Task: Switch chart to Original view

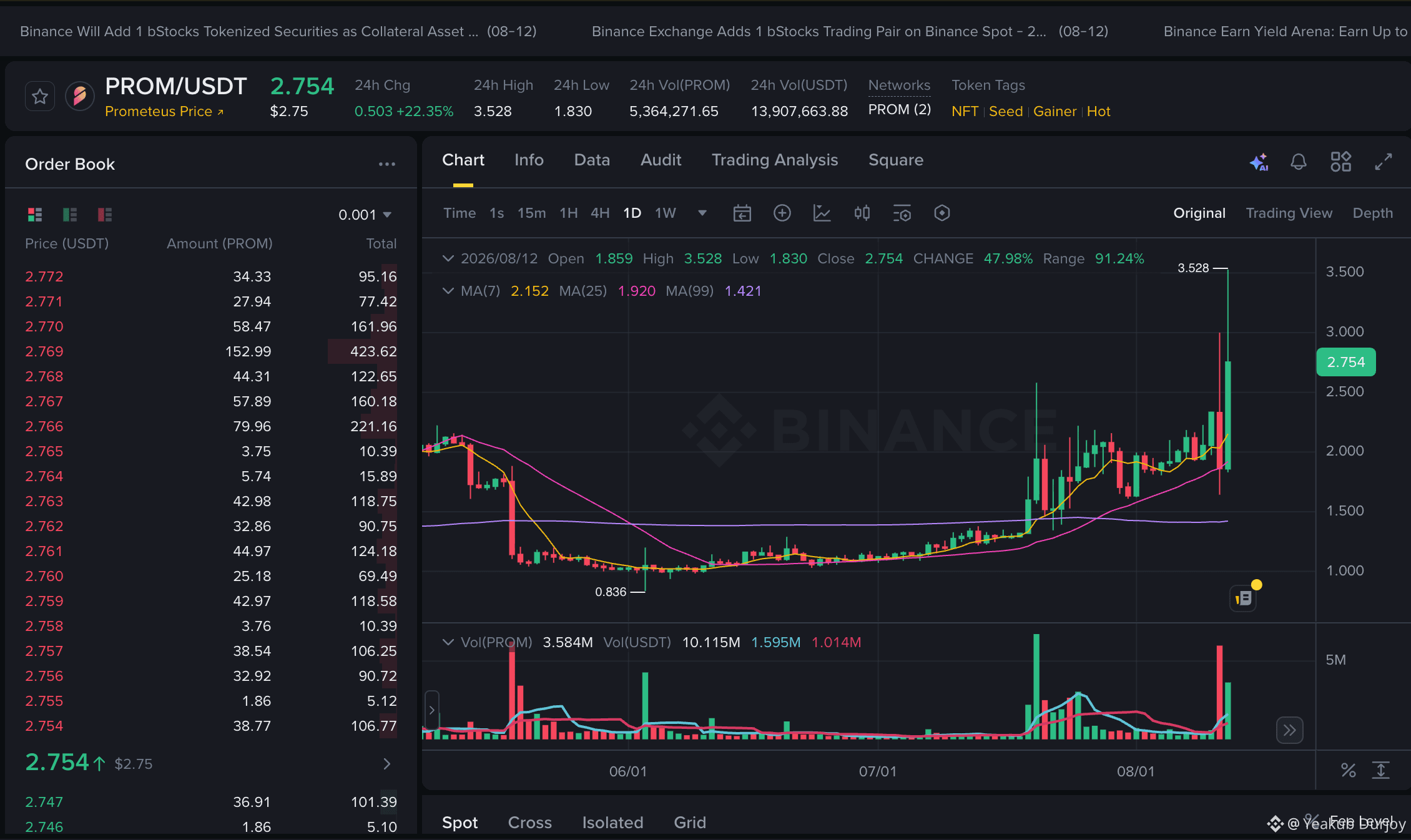Action: tap(1200, 213)
